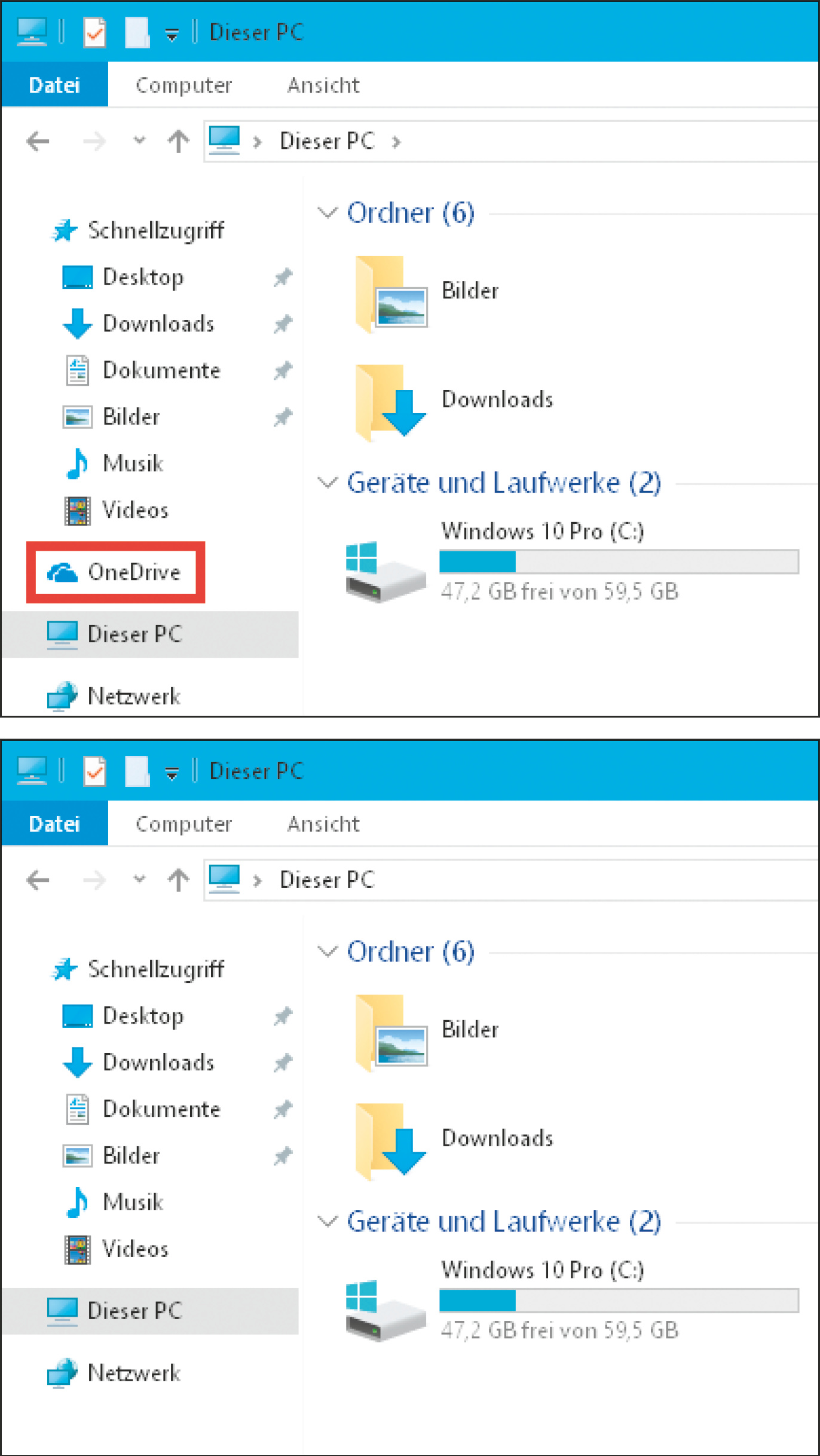Go back using the arrow in upper window
This screenshot has width=820, height=1456.
point(38,142)
